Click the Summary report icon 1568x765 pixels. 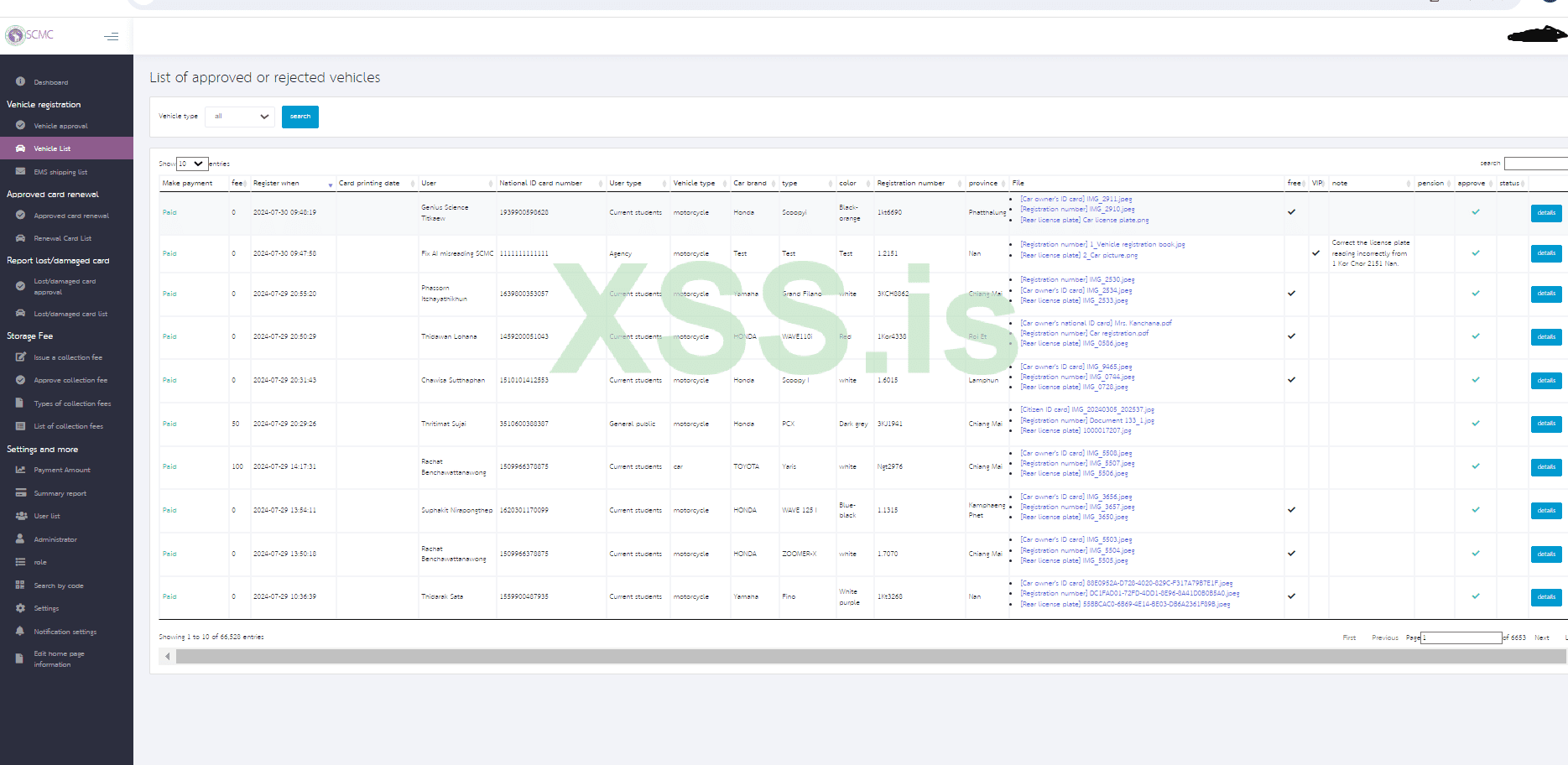tap(20, 492)
